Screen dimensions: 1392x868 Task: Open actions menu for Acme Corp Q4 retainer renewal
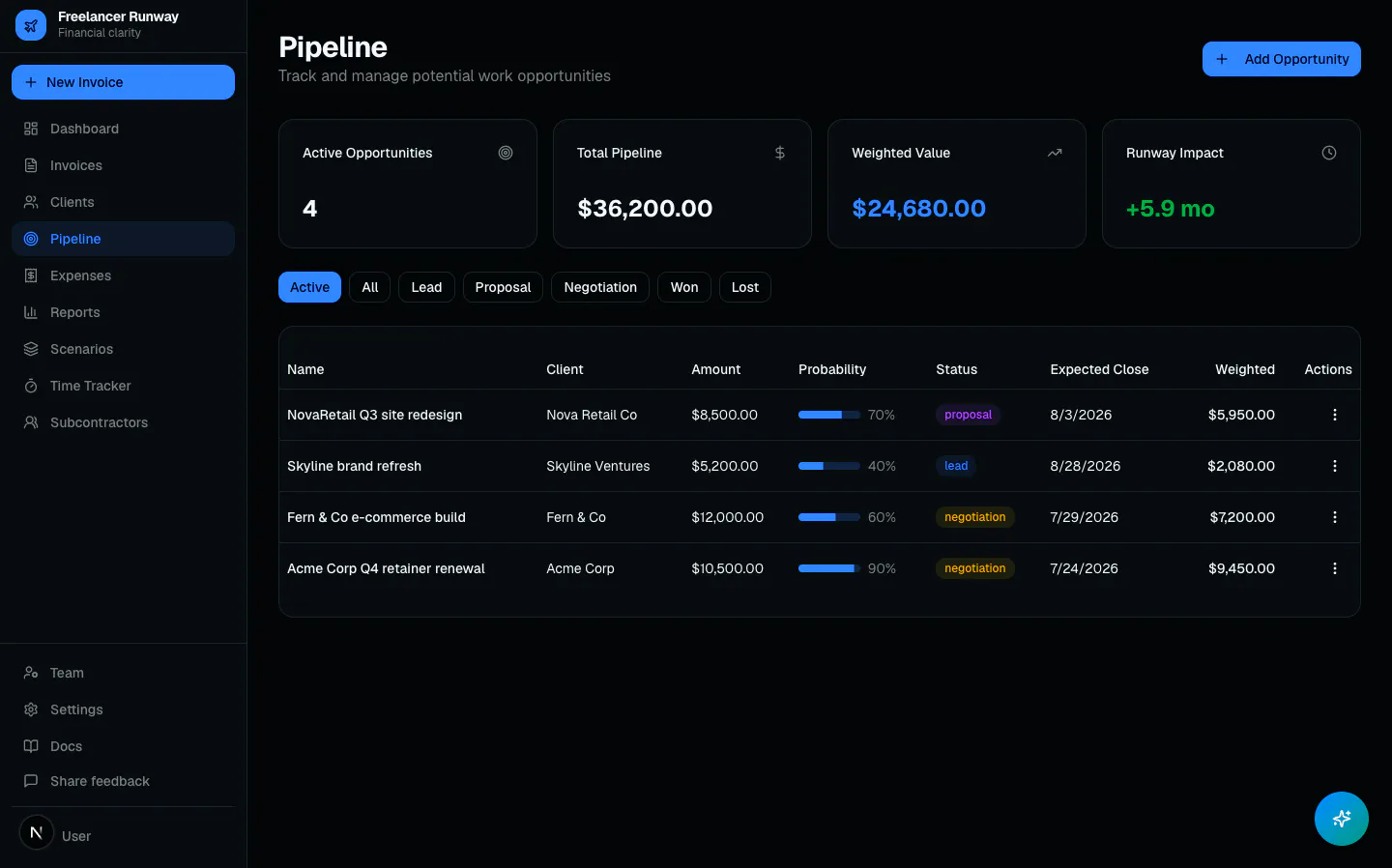[1335, 568]
